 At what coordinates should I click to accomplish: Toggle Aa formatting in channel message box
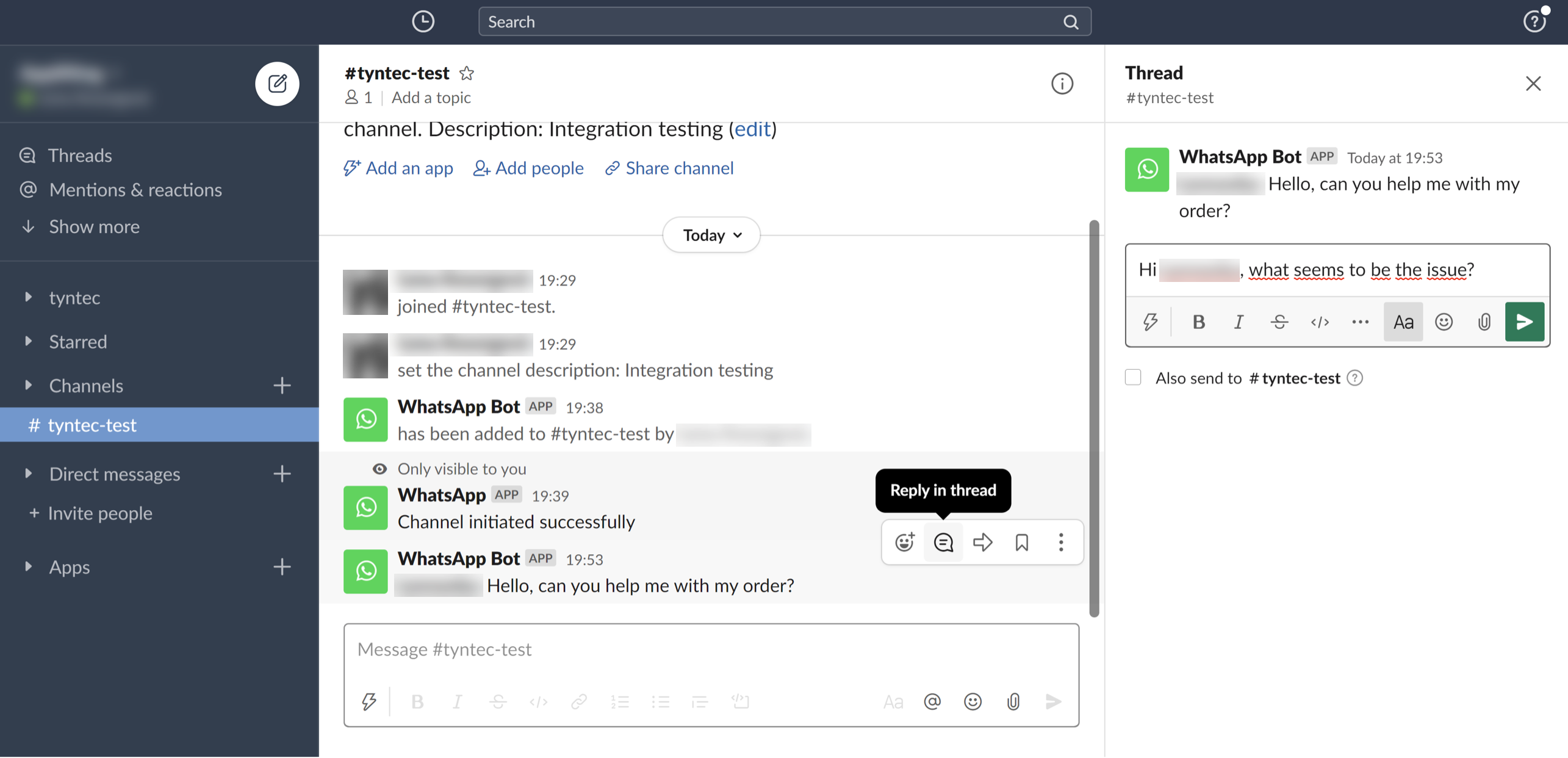(893, 701)
